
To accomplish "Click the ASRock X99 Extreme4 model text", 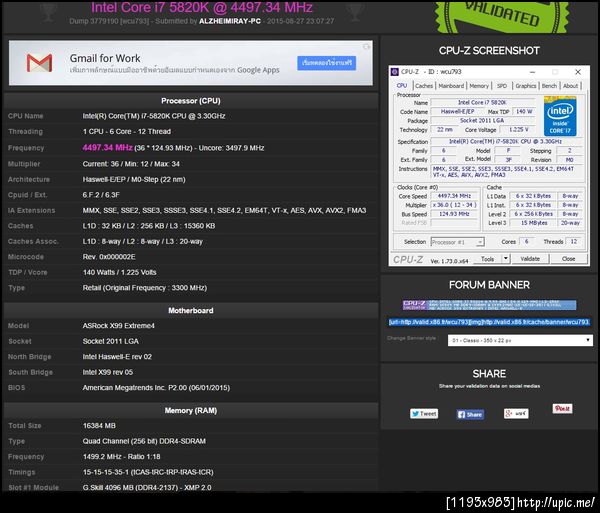I will [119, 326].
